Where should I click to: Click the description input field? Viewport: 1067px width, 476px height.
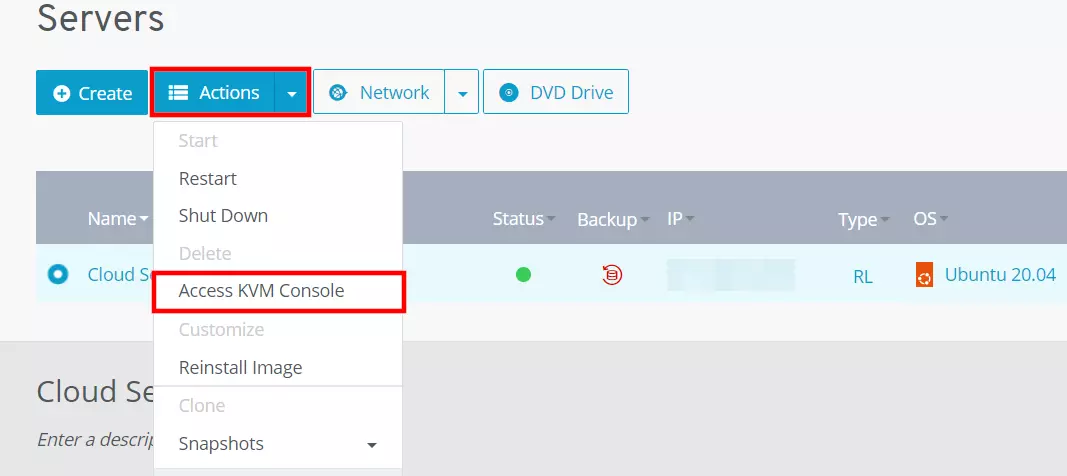tap(95, 439)
